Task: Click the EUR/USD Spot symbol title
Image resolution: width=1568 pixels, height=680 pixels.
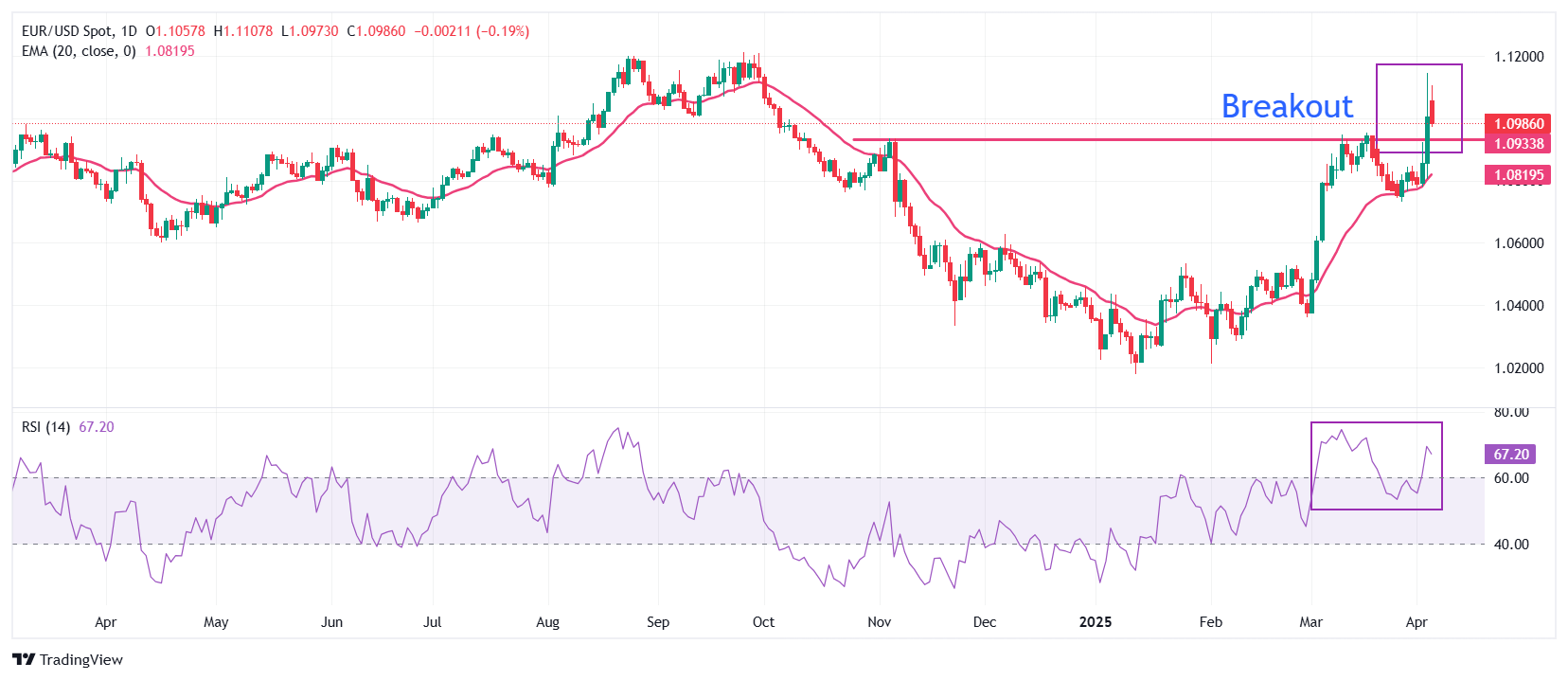Action: point(65,31)
